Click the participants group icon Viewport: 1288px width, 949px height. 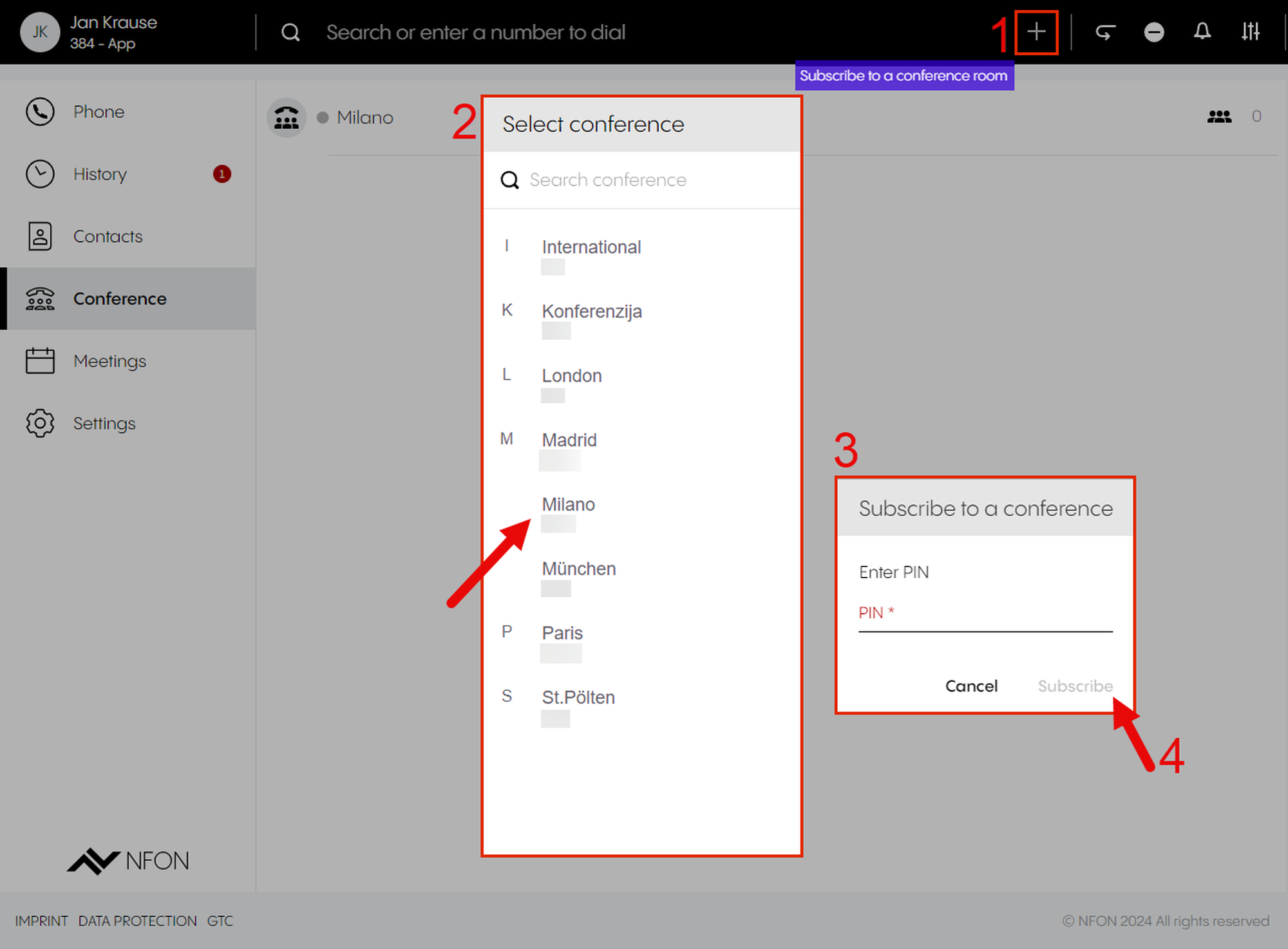point(1218,117)
